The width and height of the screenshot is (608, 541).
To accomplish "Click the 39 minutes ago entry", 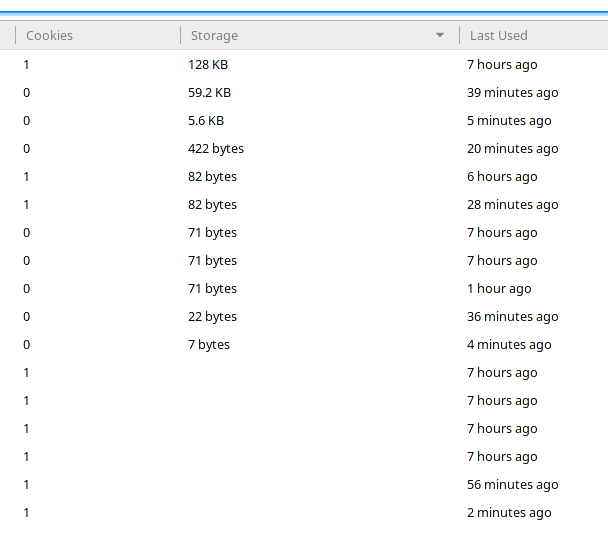I will (513, 93).
